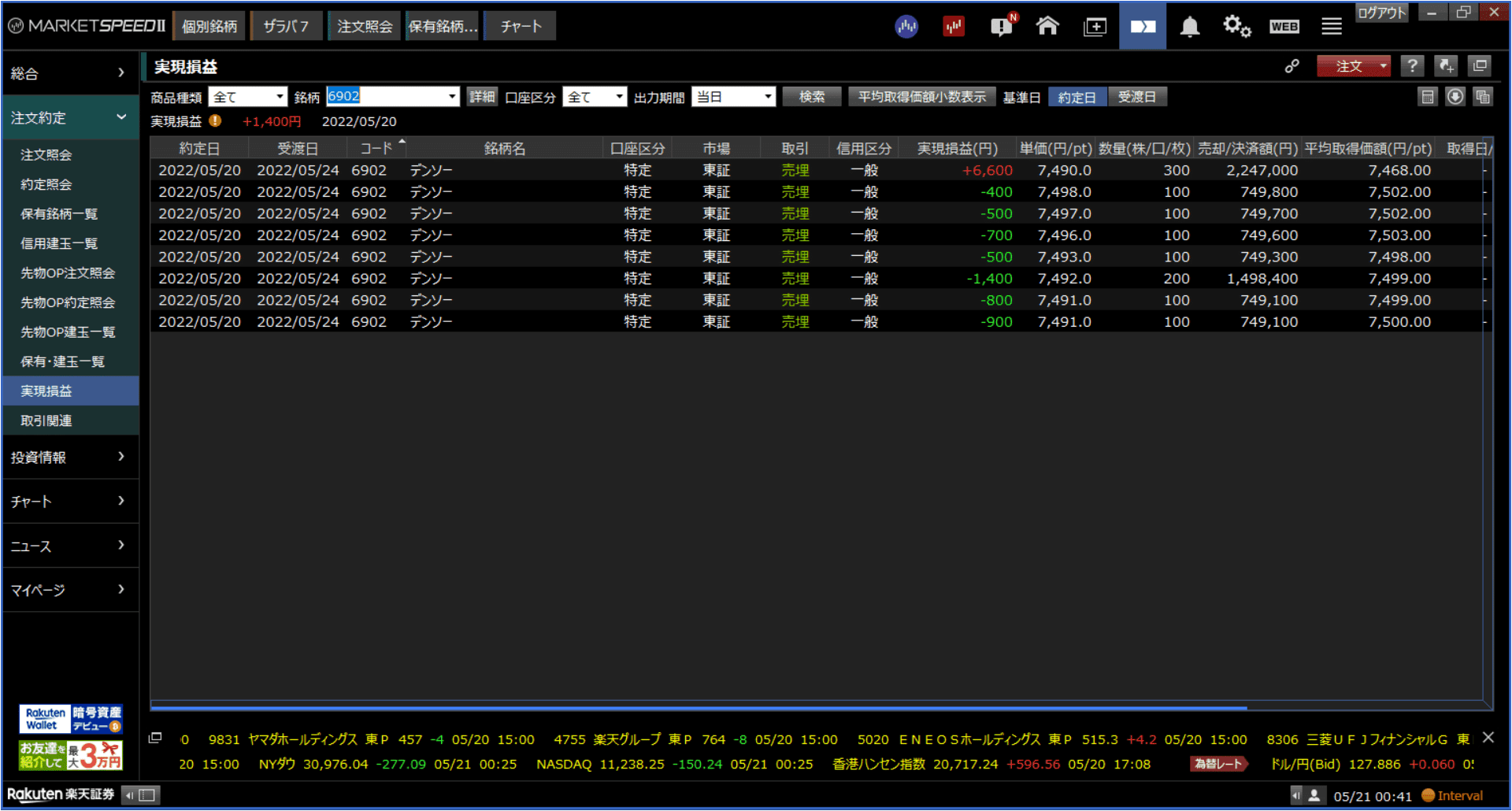1512x811 pixels.
Task: Open the alert bell icon
Action: [1190, 27]
